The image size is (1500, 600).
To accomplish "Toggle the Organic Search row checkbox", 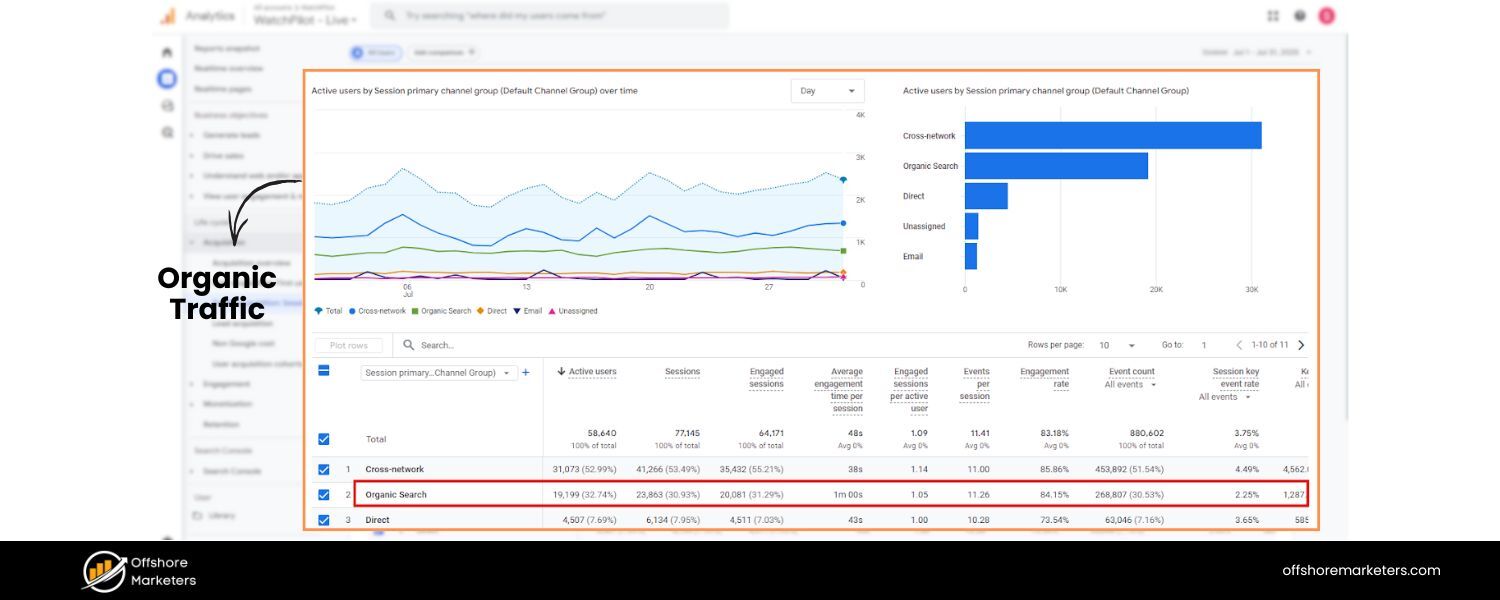I will 324,494.
